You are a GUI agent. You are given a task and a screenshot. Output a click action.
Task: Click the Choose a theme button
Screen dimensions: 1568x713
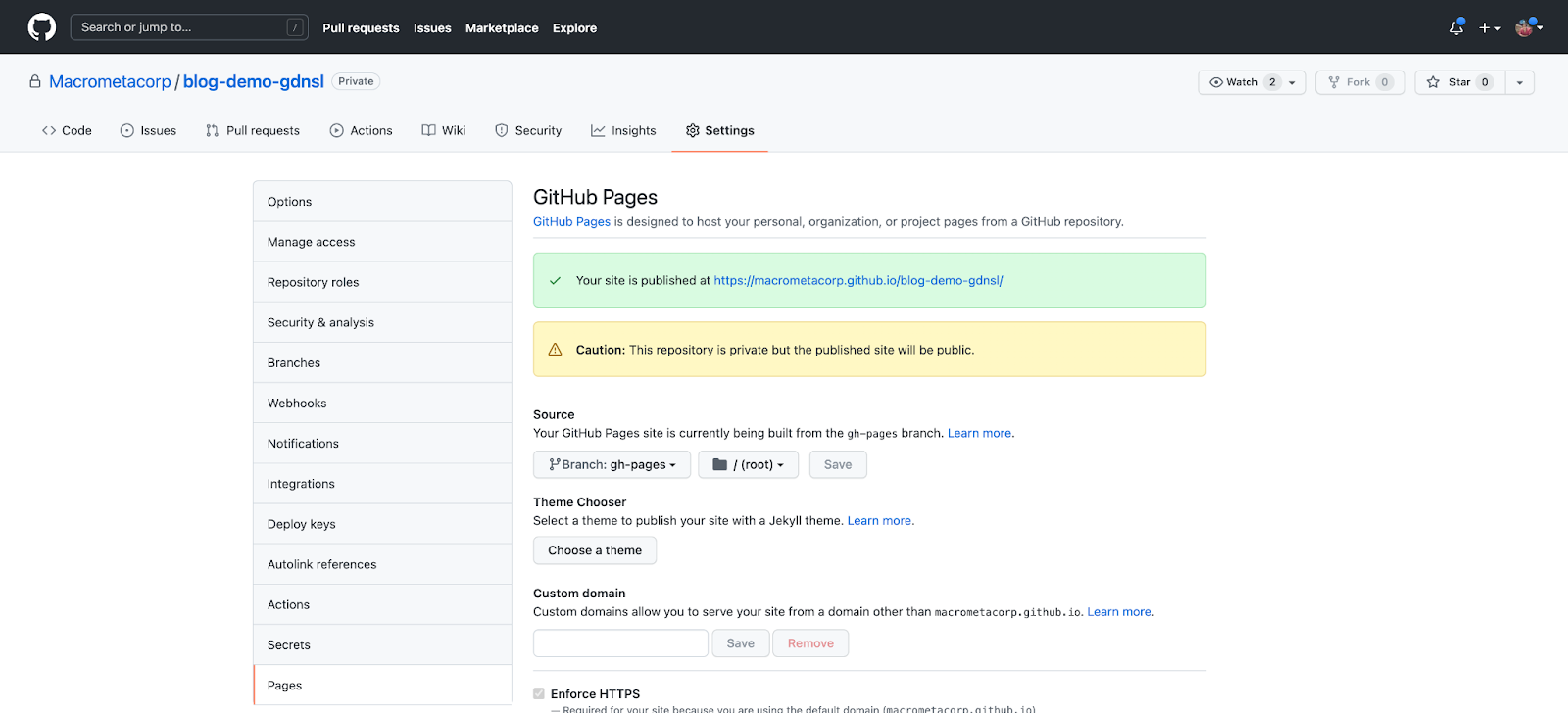(x=595, y=550)
